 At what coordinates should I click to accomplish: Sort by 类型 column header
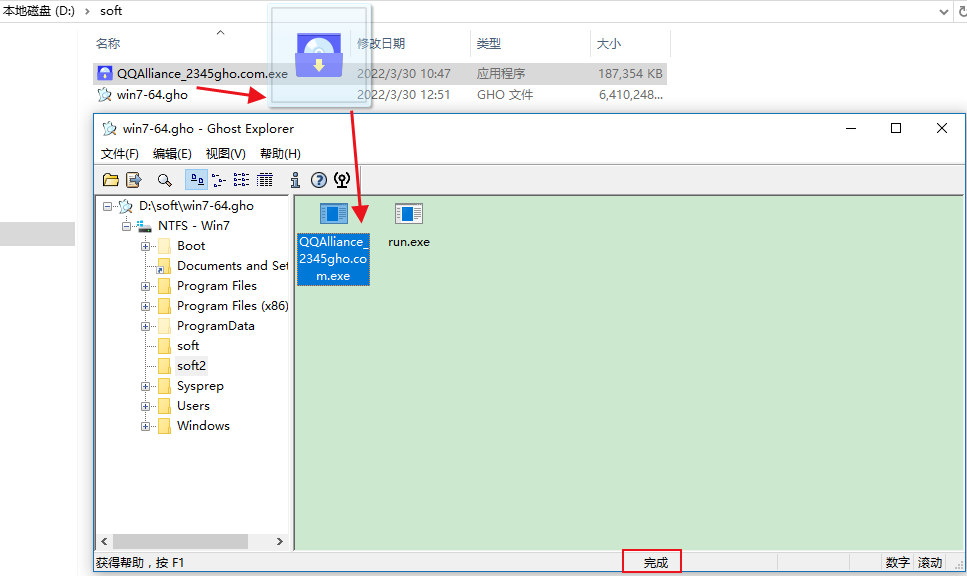click(488, 44)
